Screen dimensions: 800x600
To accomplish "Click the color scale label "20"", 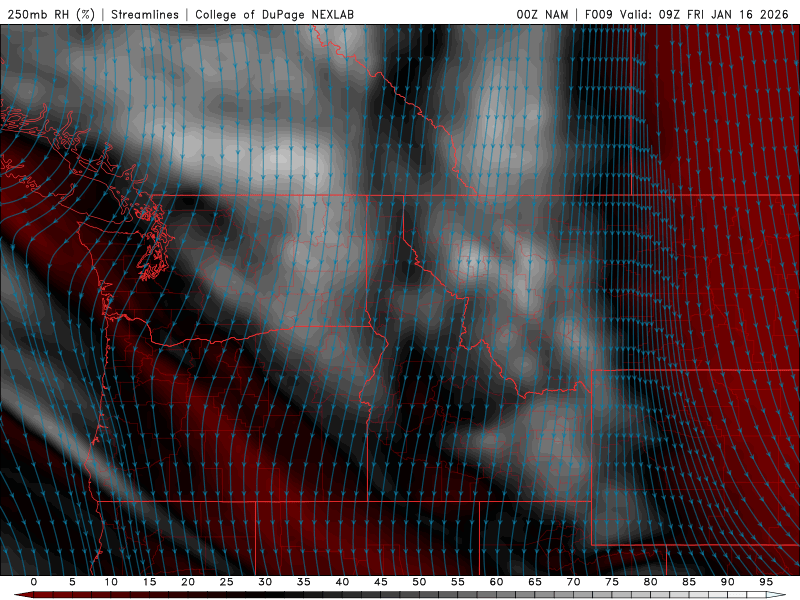I will click(188, 582).
